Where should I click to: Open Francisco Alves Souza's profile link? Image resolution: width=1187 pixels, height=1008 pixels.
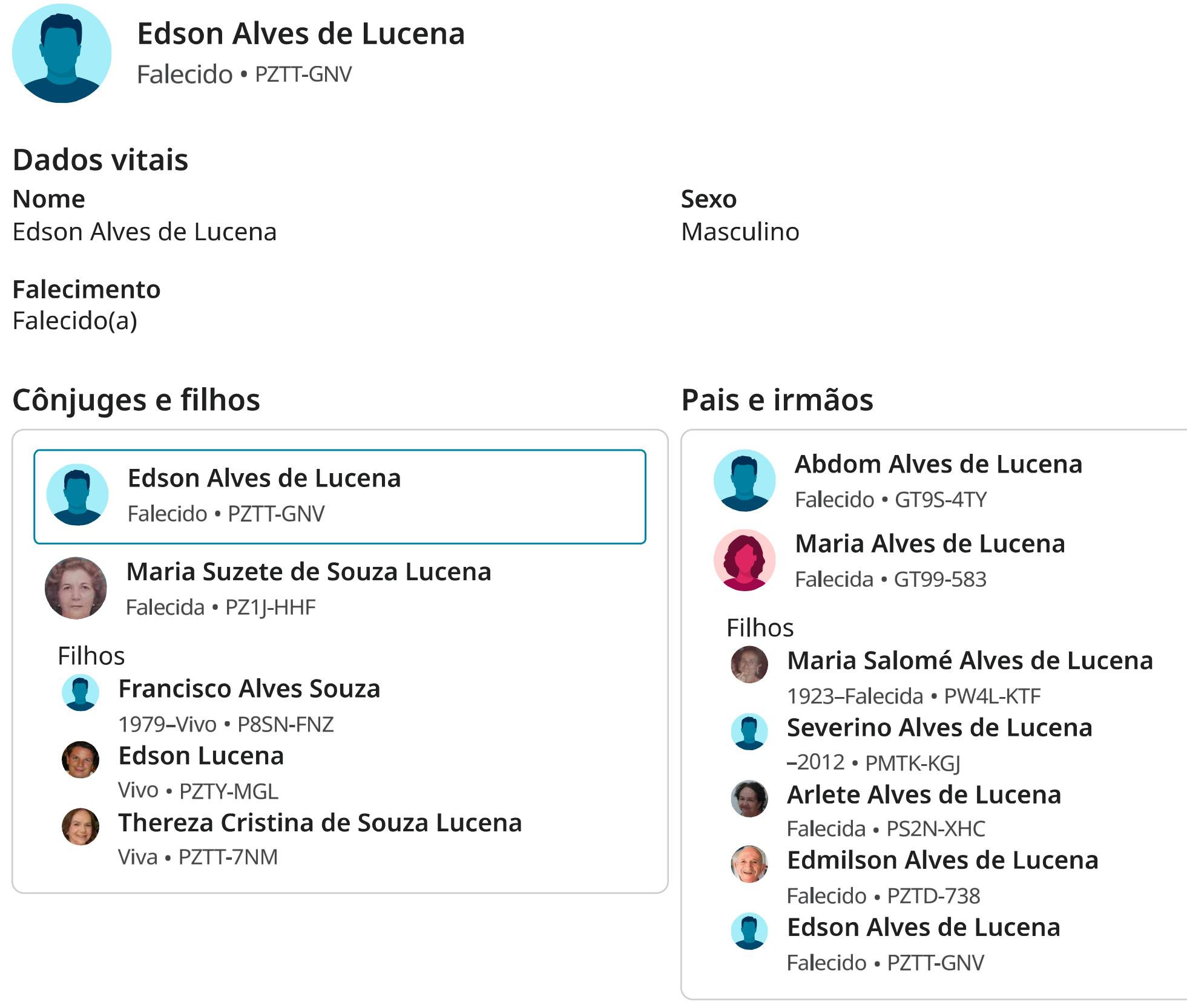click(x=249, y=689)
